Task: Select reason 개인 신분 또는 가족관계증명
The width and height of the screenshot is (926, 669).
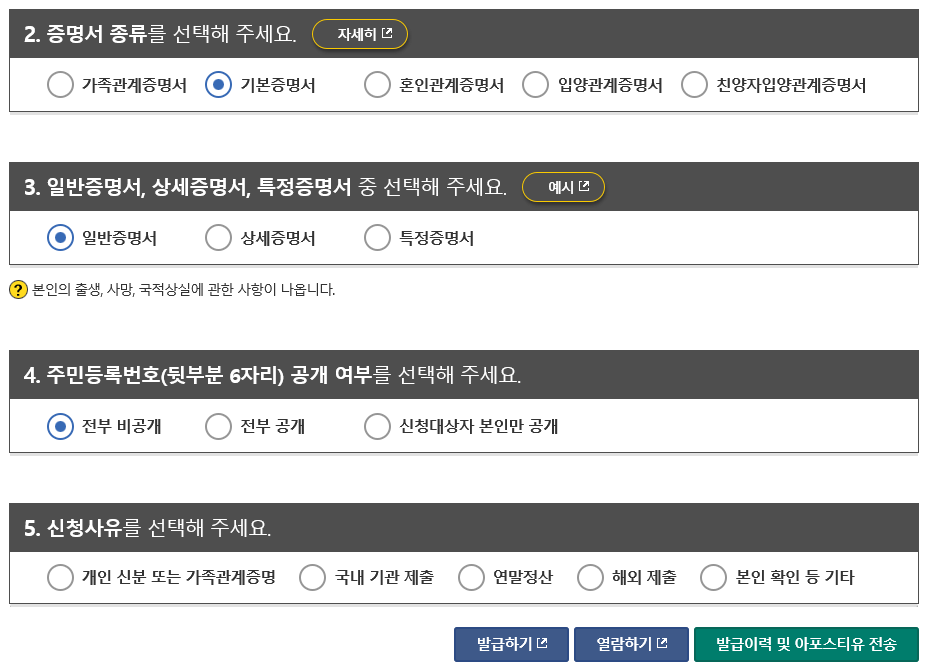Action: click(60, 577)
